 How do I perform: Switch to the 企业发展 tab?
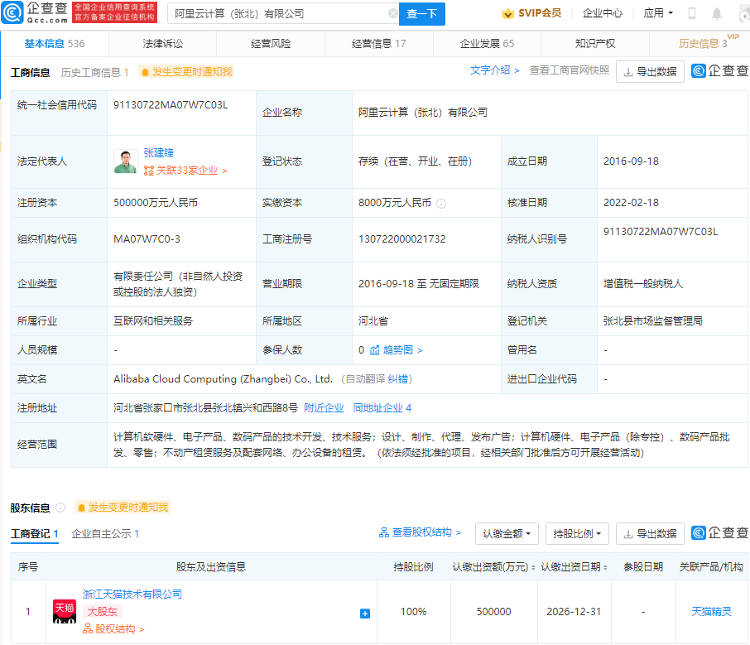(487, 44)
